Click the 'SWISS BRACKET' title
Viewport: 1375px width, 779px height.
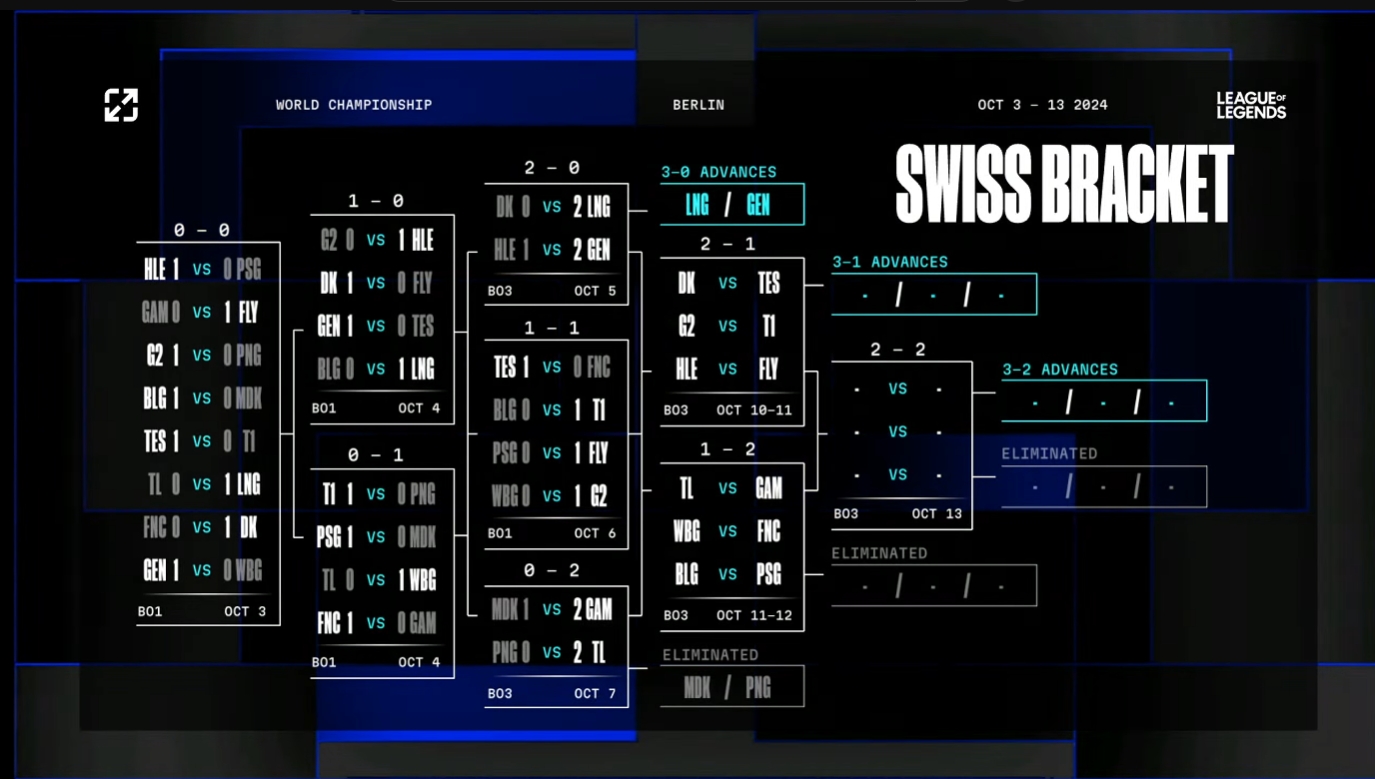click(1064, 185)
